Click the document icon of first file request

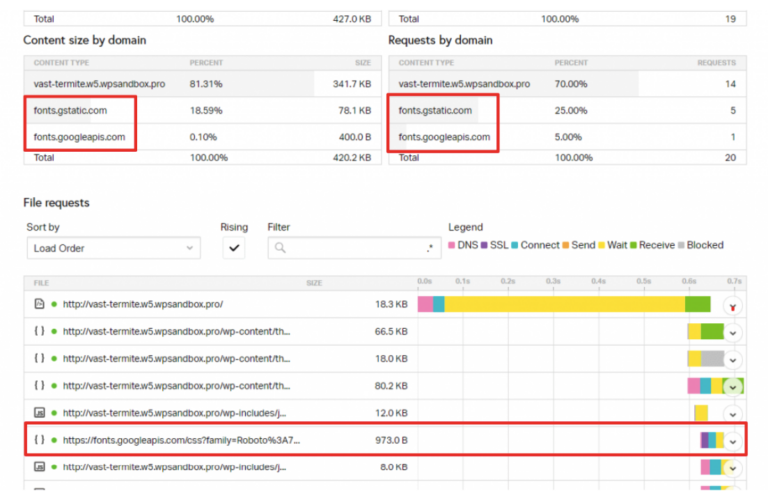(39, 304)
